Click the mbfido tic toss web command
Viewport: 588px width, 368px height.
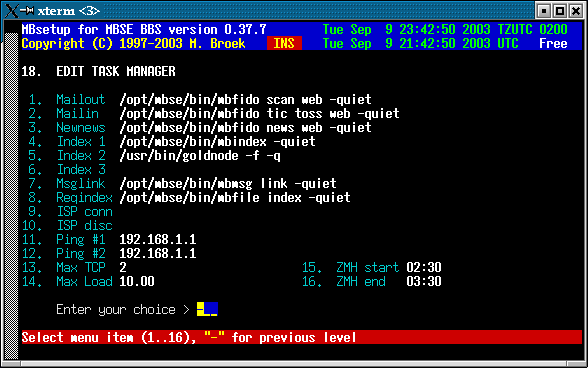pos(260,114)
